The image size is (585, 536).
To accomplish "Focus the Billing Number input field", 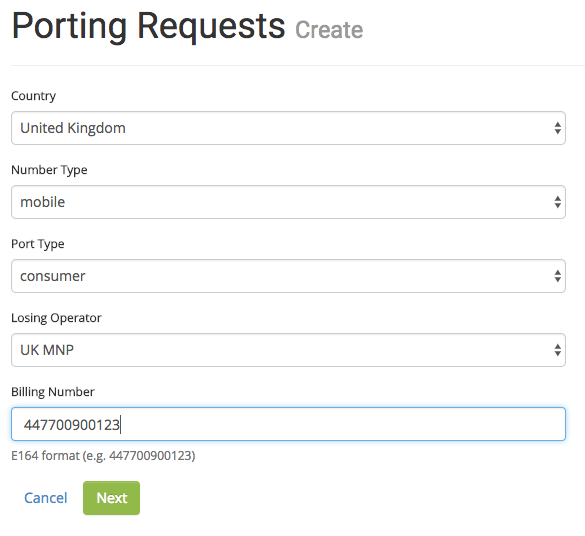I will click(288, 424).
